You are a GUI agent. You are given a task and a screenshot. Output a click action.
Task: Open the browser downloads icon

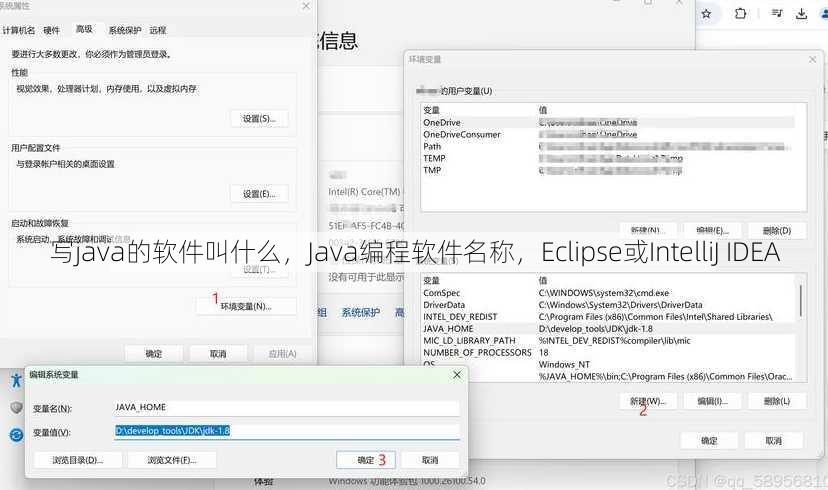click(x=802, y=14)
